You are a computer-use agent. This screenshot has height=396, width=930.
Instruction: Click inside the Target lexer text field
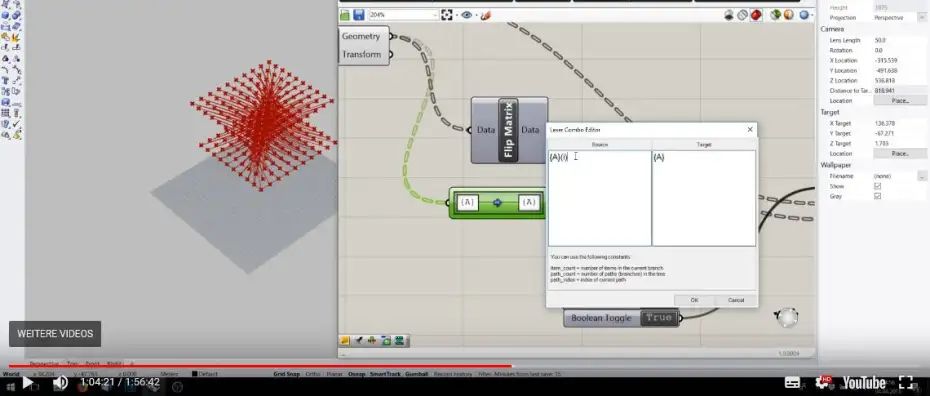pyautogui.click(x=704, y=198)
